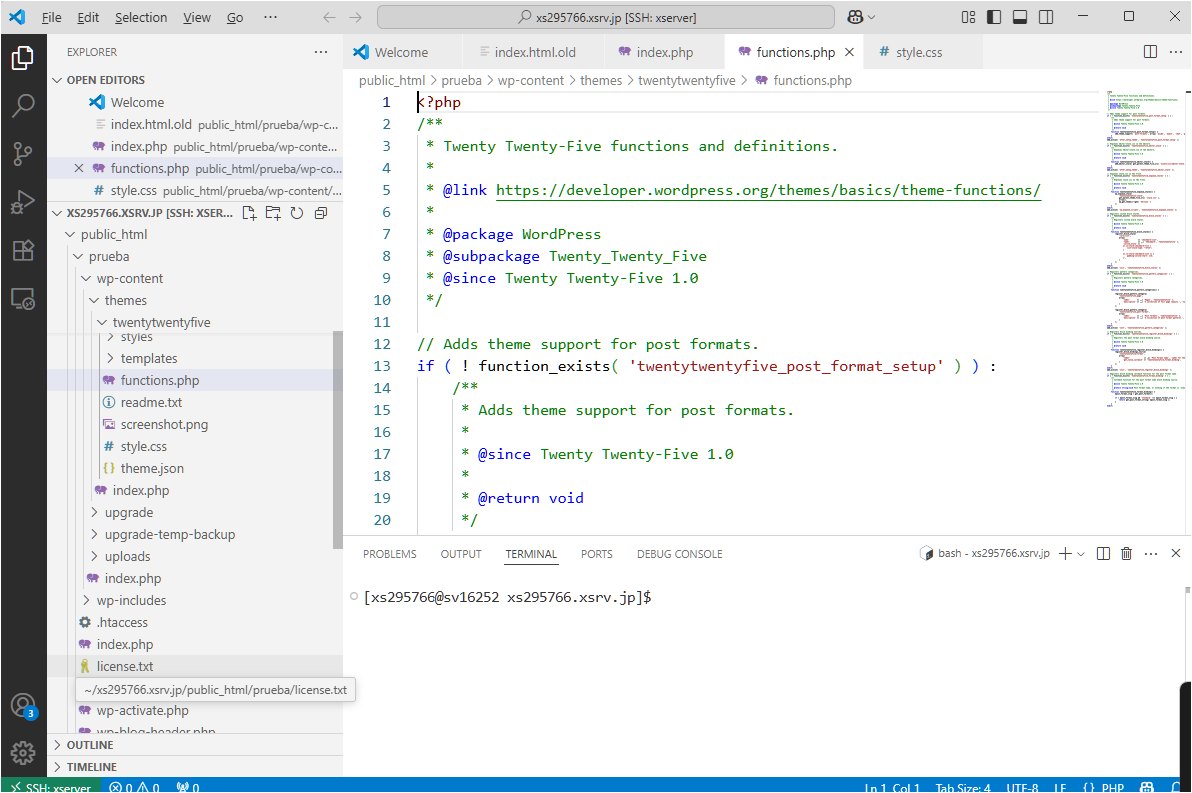Create a new file from explorer toolbar
The image size is (1192, 793).
(249, 212)
